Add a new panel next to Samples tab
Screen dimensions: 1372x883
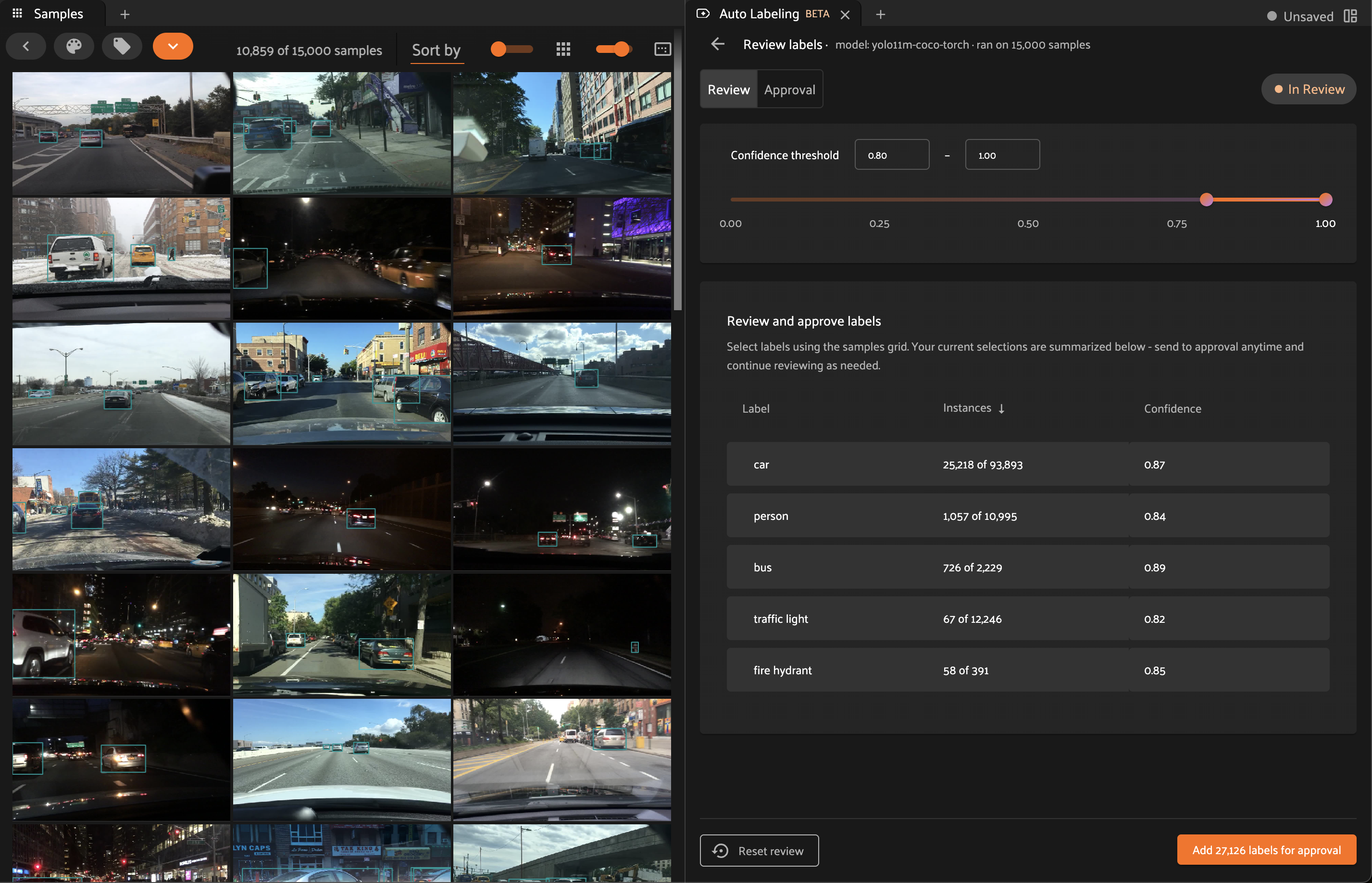pos(125,14)
